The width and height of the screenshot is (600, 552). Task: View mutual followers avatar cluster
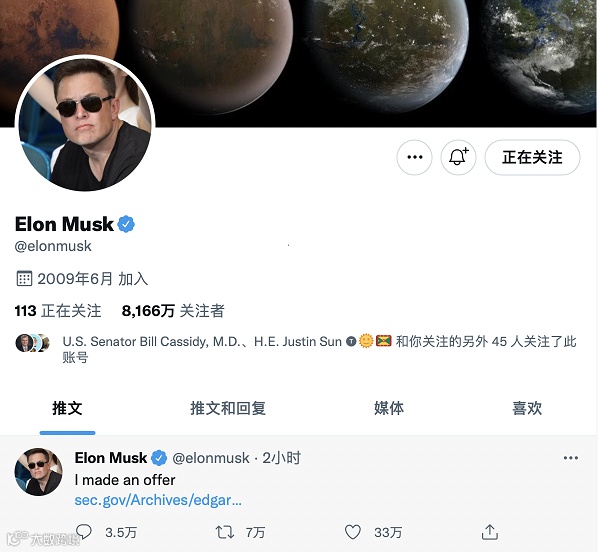(x=33, y=343)
